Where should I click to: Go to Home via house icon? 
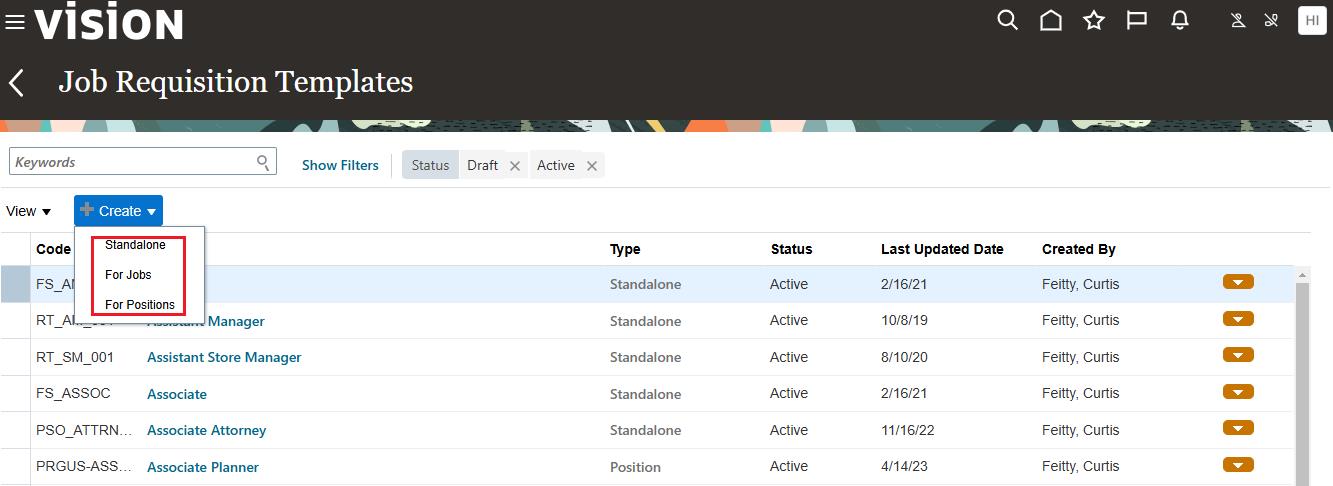tap(1050, 21)
